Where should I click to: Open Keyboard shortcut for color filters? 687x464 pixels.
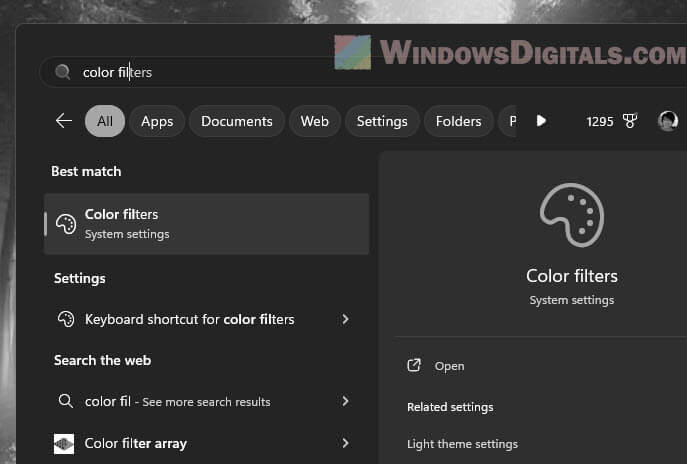point(206,319)
